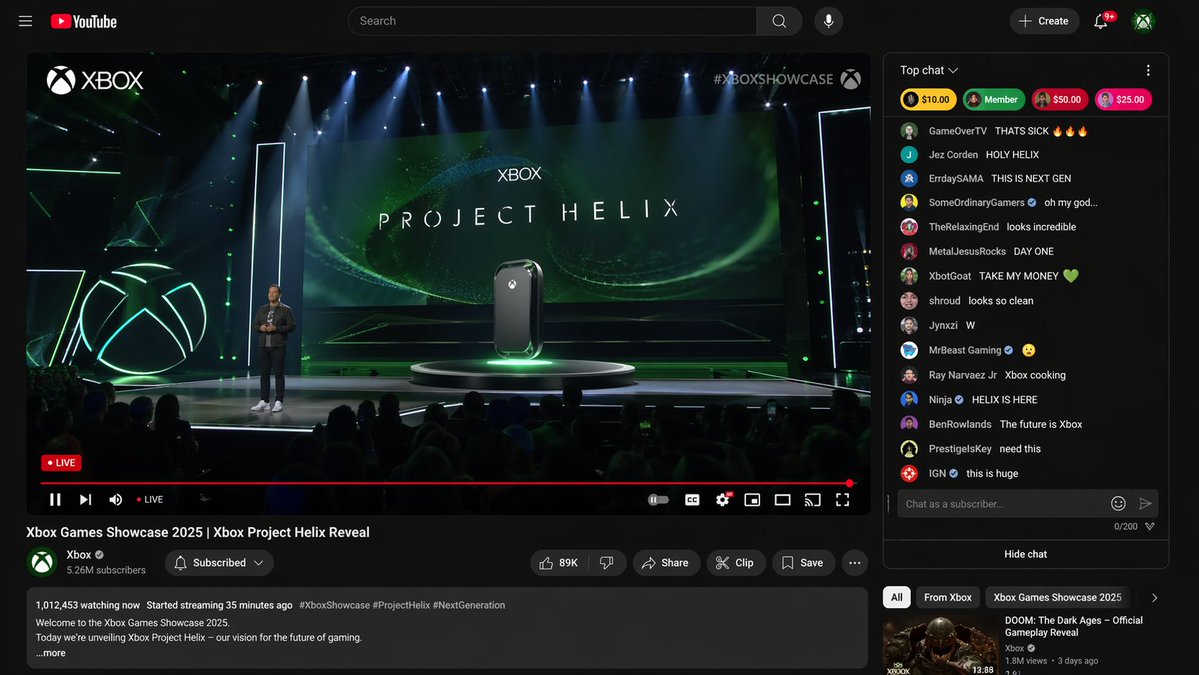Click the search magnifier button
Screen dimensions: 1199x675
[x=779, y=21]
